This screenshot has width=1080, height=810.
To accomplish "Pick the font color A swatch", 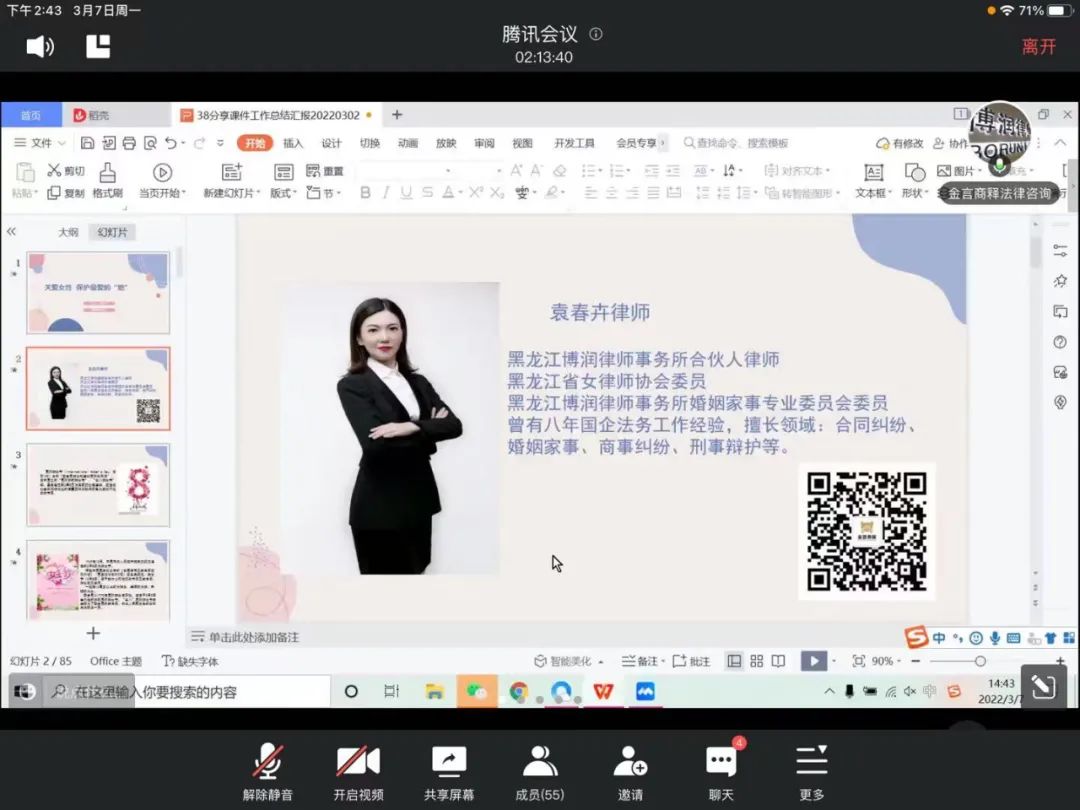I will [448, 193].
